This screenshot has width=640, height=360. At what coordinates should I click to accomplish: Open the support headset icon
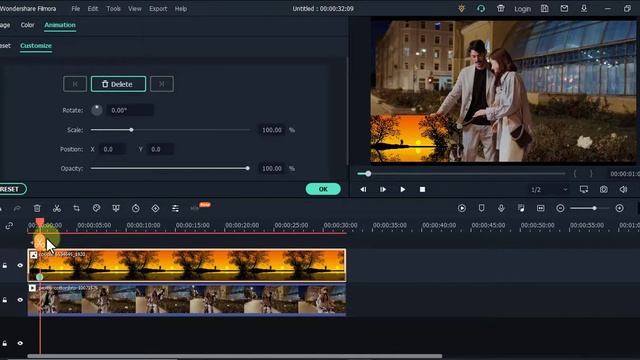481,9
